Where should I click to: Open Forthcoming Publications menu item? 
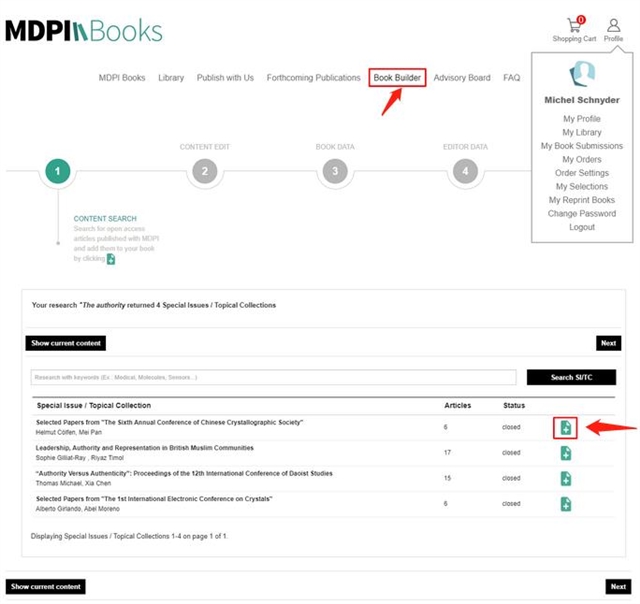(x=313, y=78)
